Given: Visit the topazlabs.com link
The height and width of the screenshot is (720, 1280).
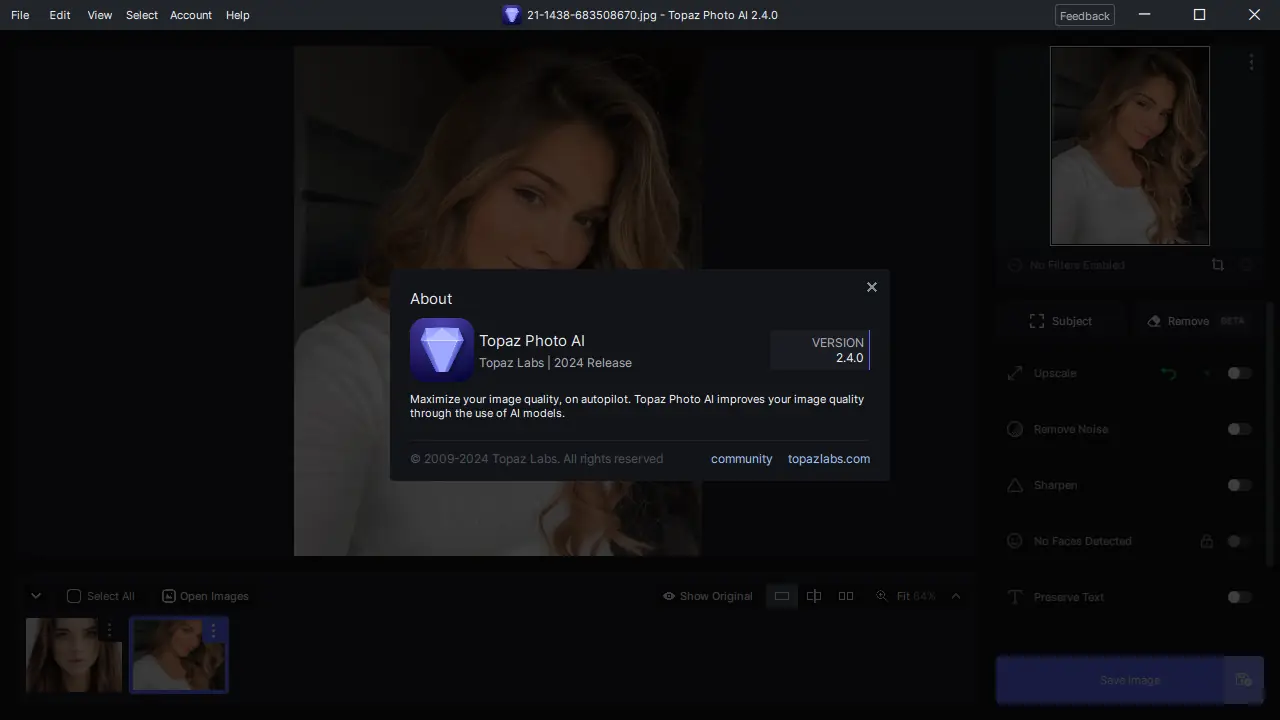Looking at the screenshot, I should pyautogui.click(x=829, y=459).
